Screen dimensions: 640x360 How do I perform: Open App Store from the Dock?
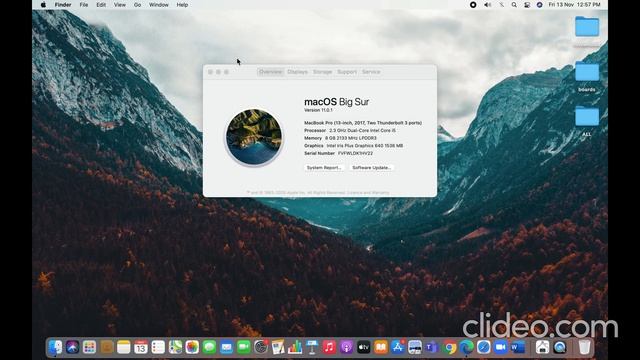398,347
